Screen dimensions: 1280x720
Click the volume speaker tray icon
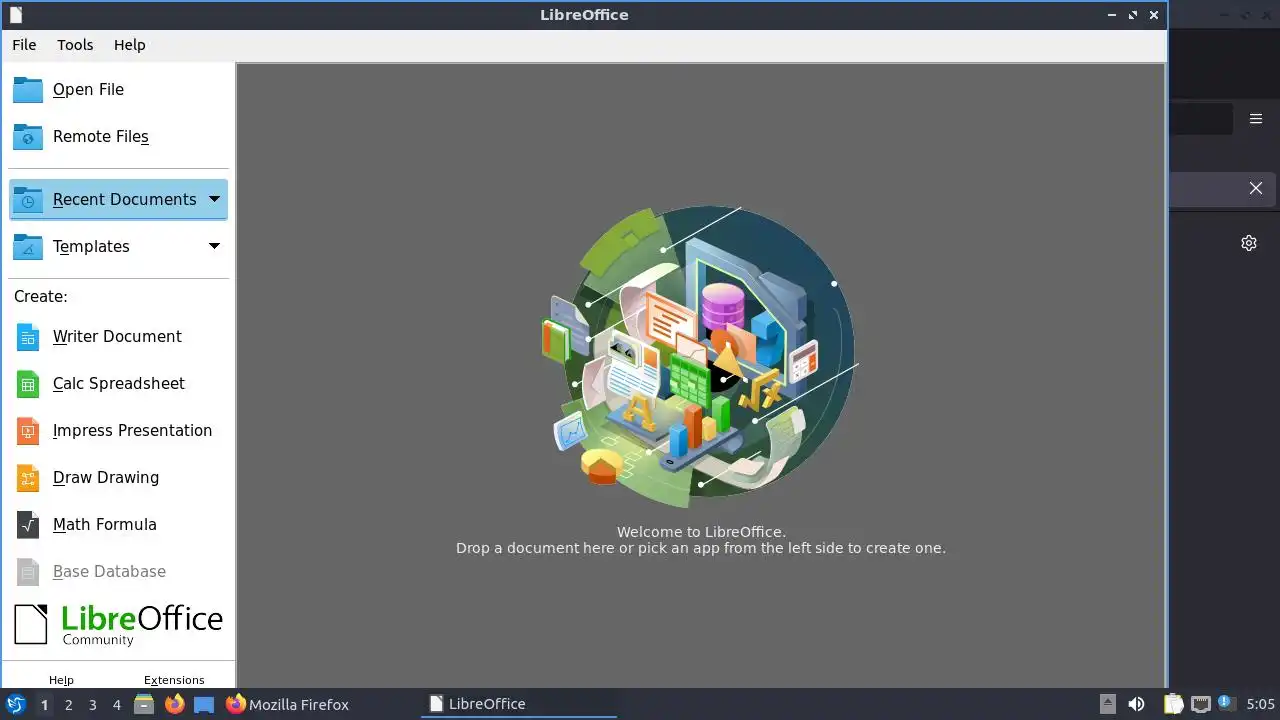point(1136,704)
